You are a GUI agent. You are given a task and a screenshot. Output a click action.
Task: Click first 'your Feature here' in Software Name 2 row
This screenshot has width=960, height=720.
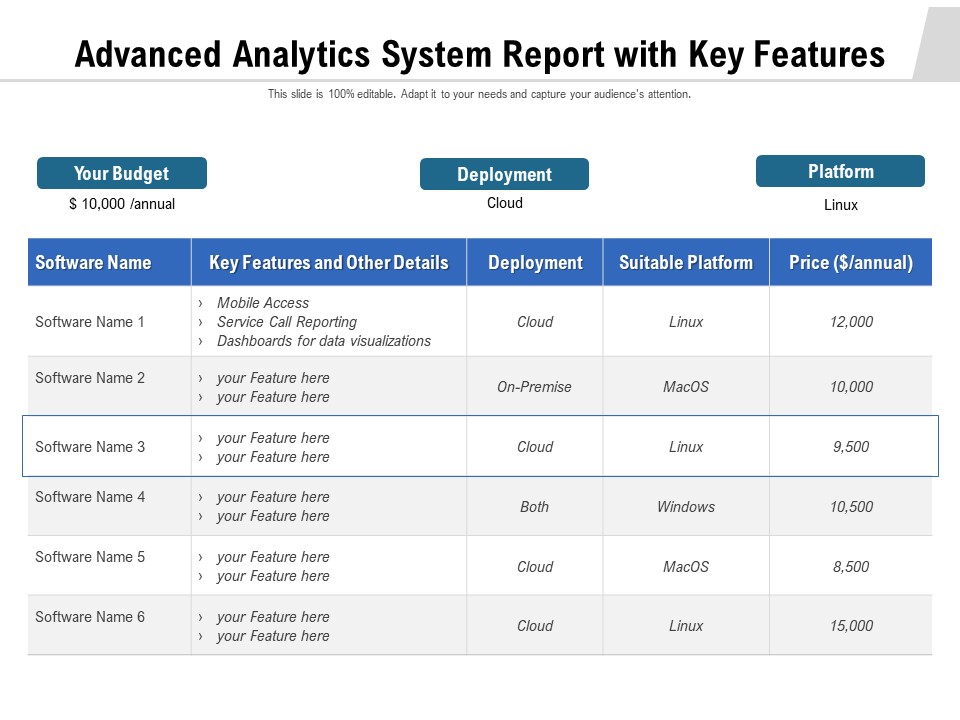coord(273,378)
